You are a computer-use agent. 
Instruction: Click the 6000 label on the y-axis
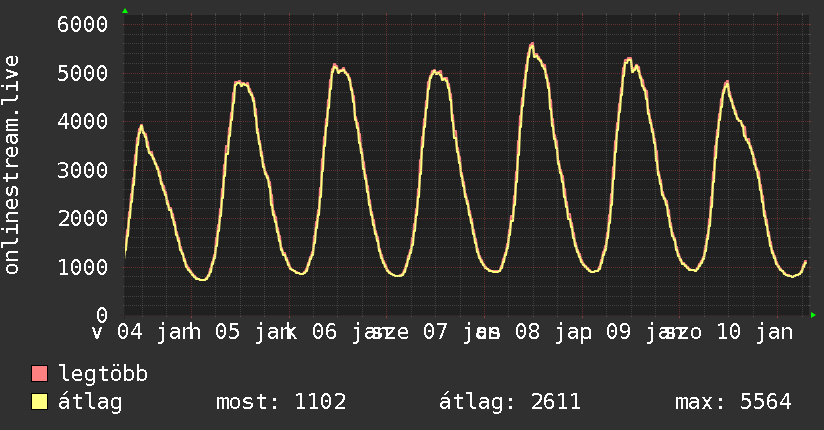83,24
